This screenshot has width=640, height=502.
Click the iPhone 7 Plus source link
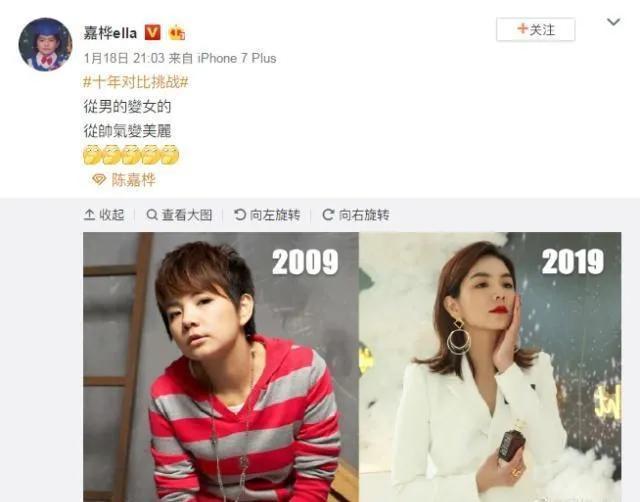[237, 58]
